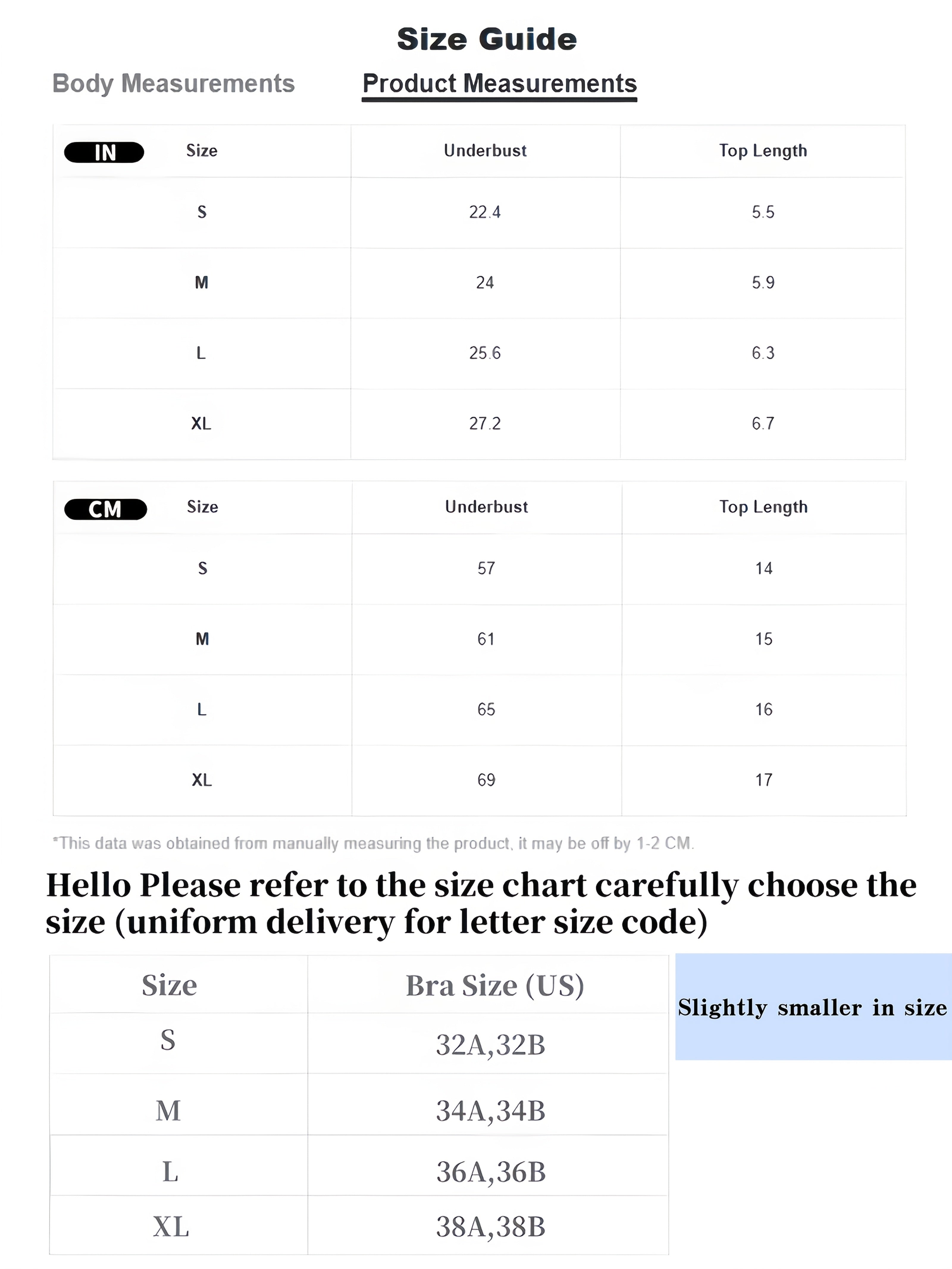Click the IN unit badge
This screenshot has height=1269, width=952.
click(x=104, y=153)
